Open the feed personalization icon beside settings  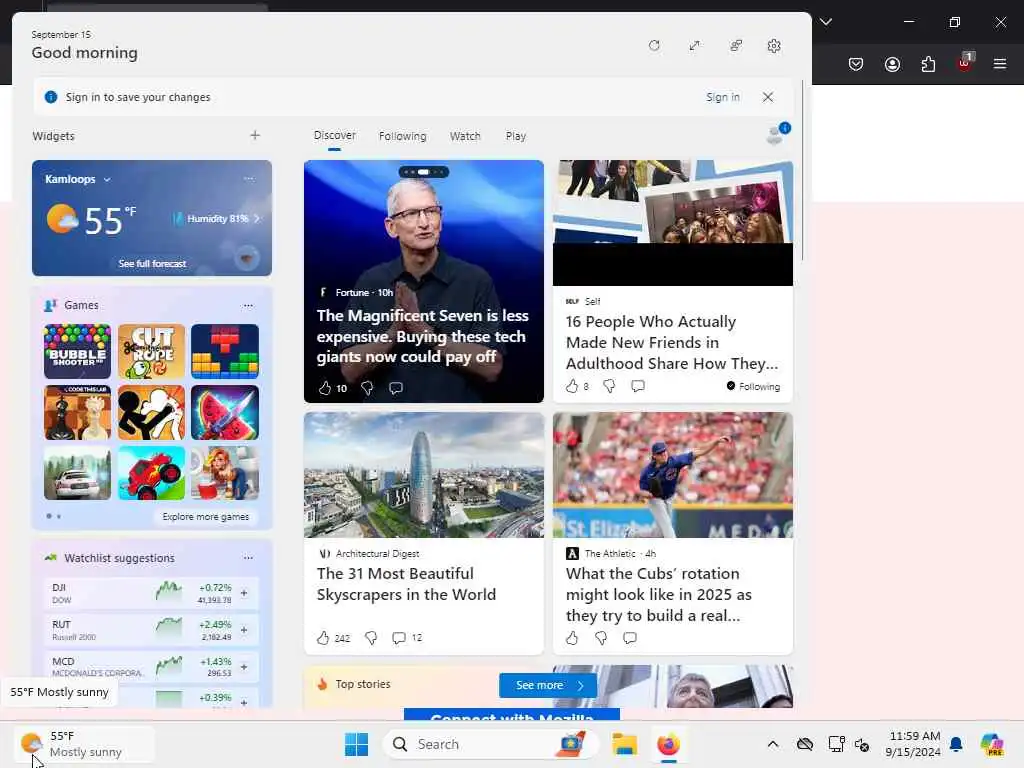point(736,46)
